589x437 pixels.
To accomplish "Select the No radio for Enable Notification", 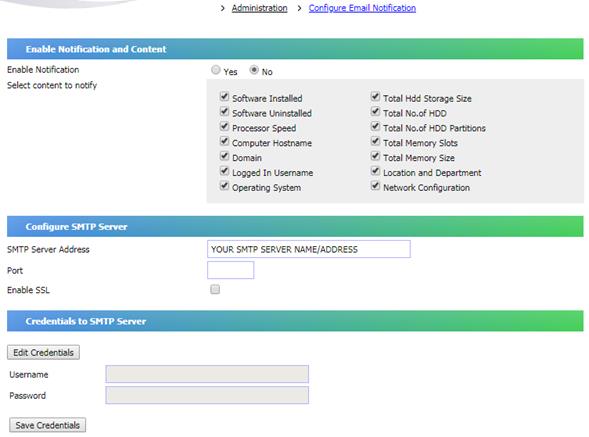I will [x=254, y=70].
